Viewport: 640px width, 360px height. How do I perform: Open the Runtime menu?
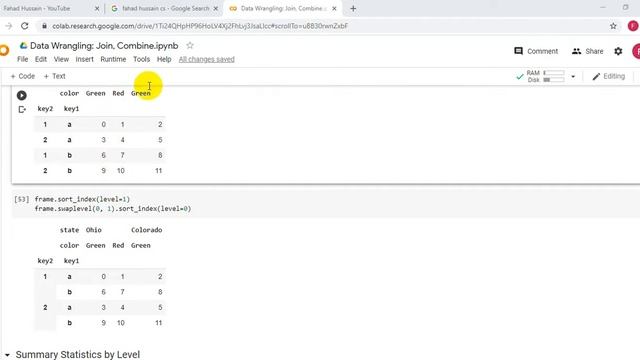pyautogui.click(x=113, y=59)
